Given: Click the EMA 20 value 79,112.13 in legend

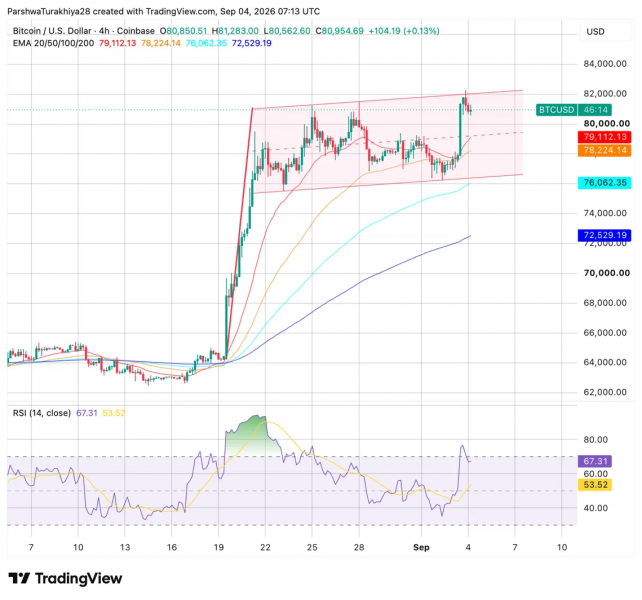Looking at the screenshot, I should pyautogui.click(x=117, y=43).
